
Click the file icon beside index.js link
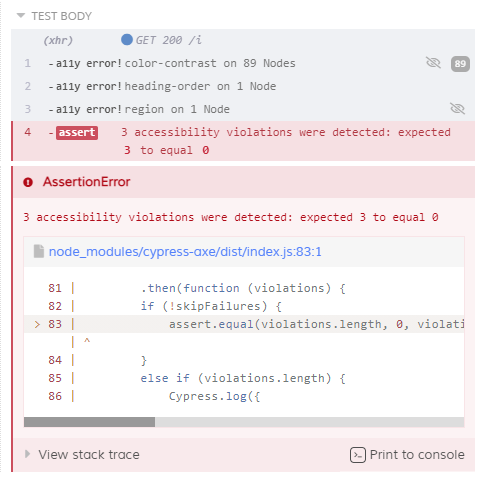pos(39,251)
